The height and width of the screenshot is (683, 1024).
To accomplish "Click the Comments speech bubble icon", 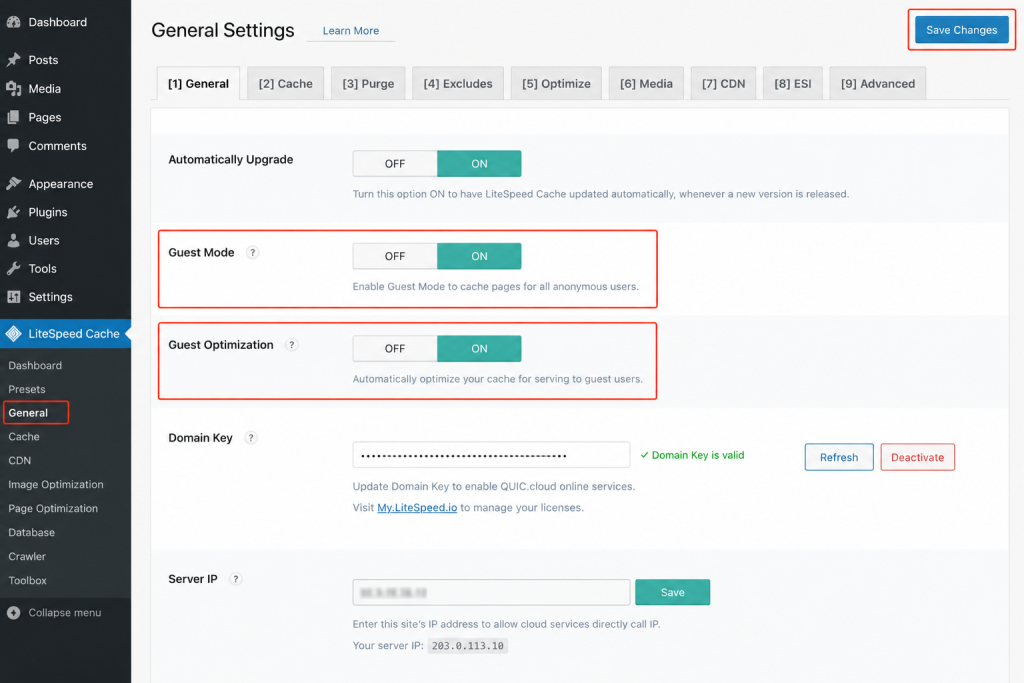I will [x=13, y=146].
